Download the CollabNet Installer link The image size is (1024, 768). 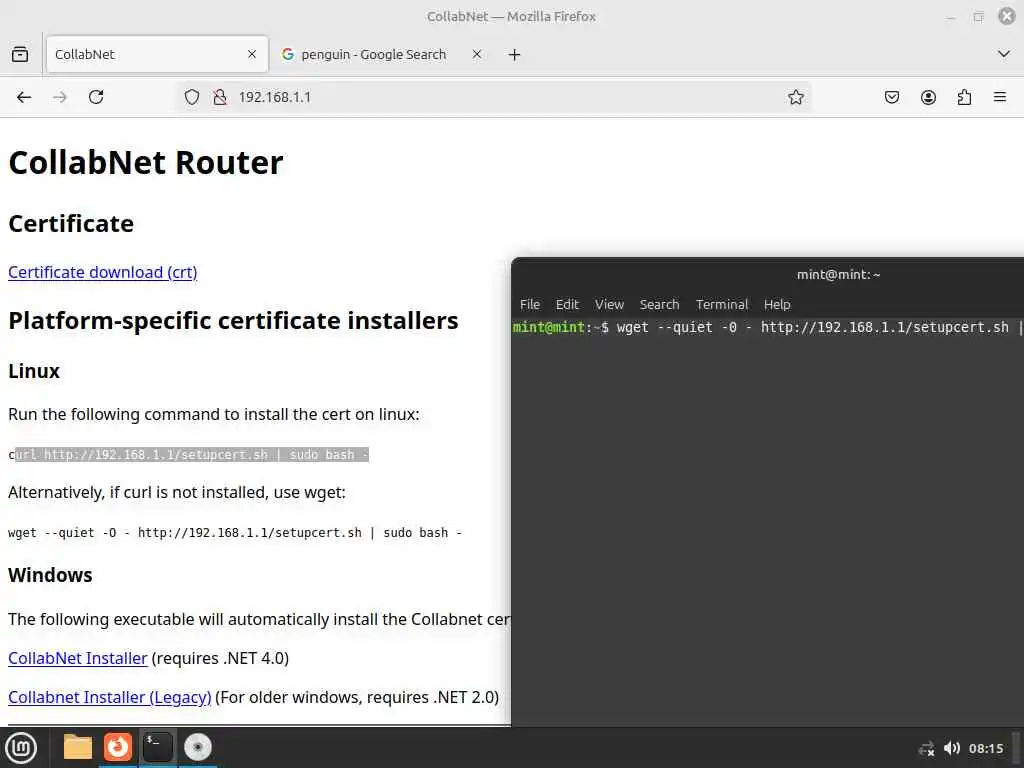tap(78, 658)
